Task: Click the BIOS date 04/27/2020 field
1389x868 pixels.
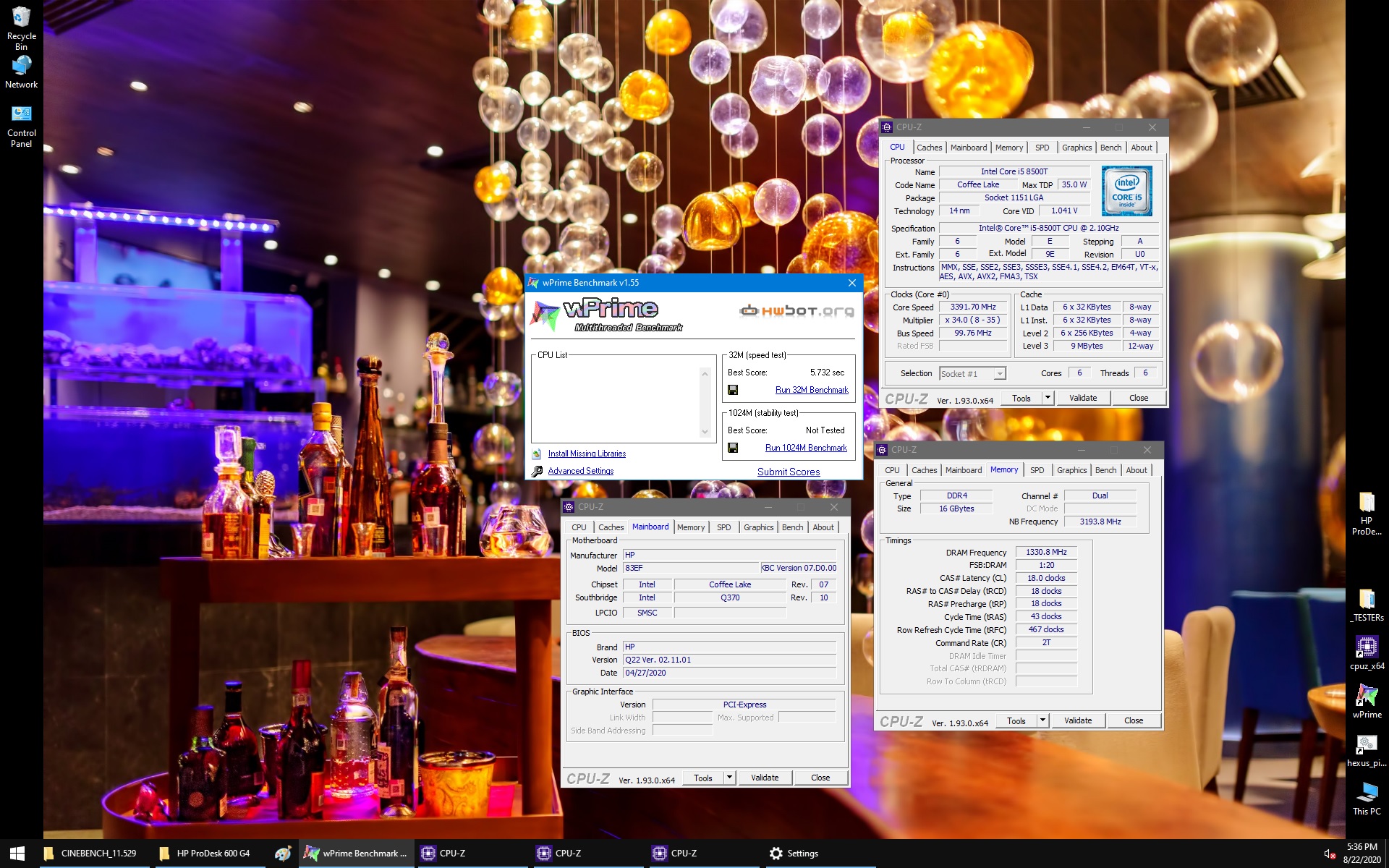Action: point(729,673)
